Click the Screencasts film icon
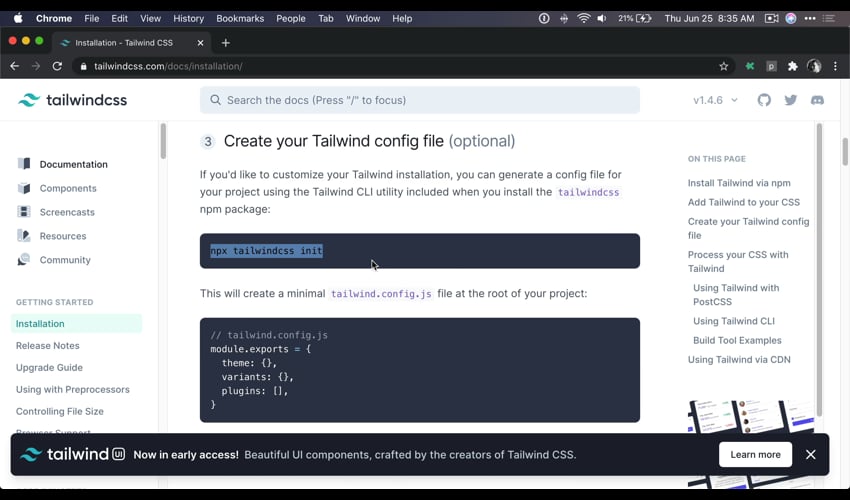The image size is (850, 500). (24, 211)
